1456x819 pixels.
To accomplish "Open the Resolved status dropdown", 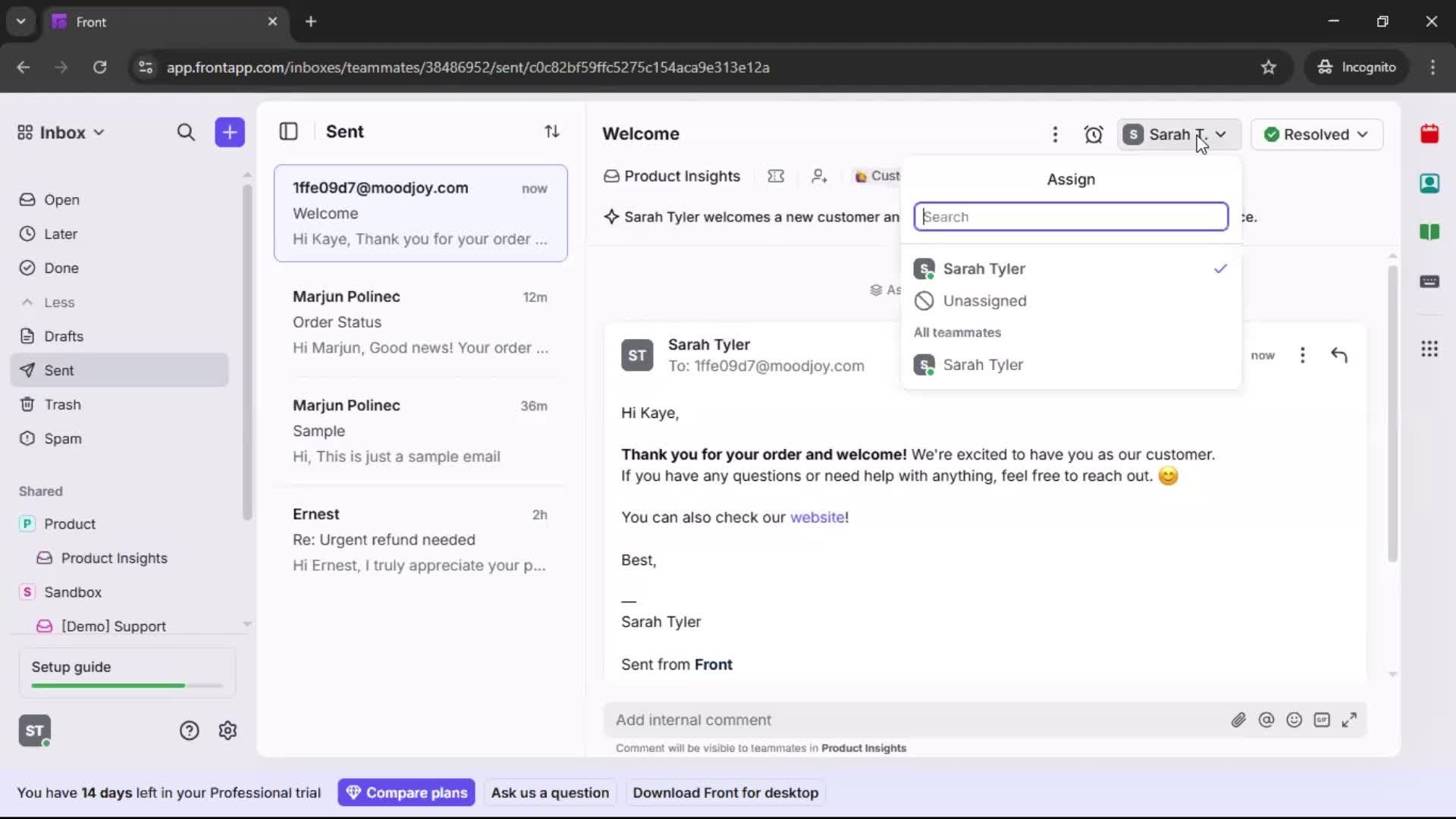I will 1317,134.
